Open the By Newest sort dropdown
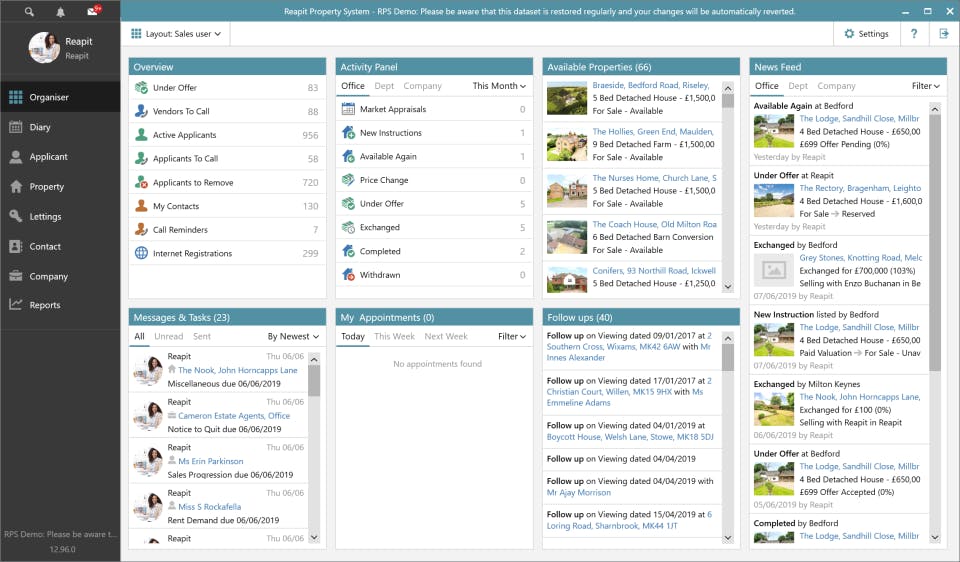The width and height of the screenshot is (960, 562). click(293, 336)
